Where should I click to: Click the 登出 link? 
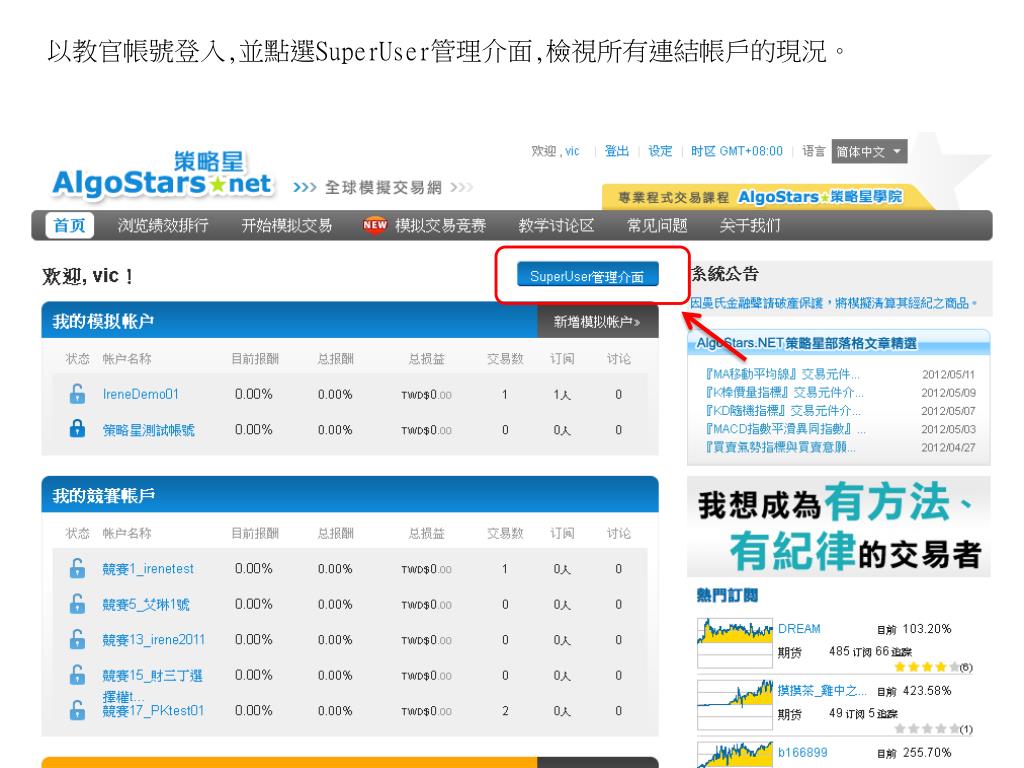tap(617, 151)
